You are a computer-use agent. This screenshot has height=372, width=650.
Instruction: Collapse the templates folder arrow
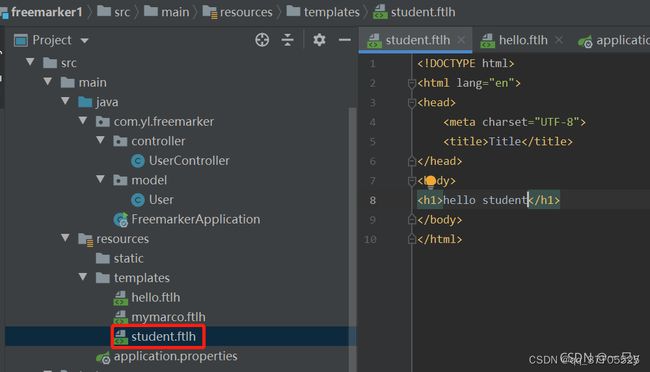[83, 277]
